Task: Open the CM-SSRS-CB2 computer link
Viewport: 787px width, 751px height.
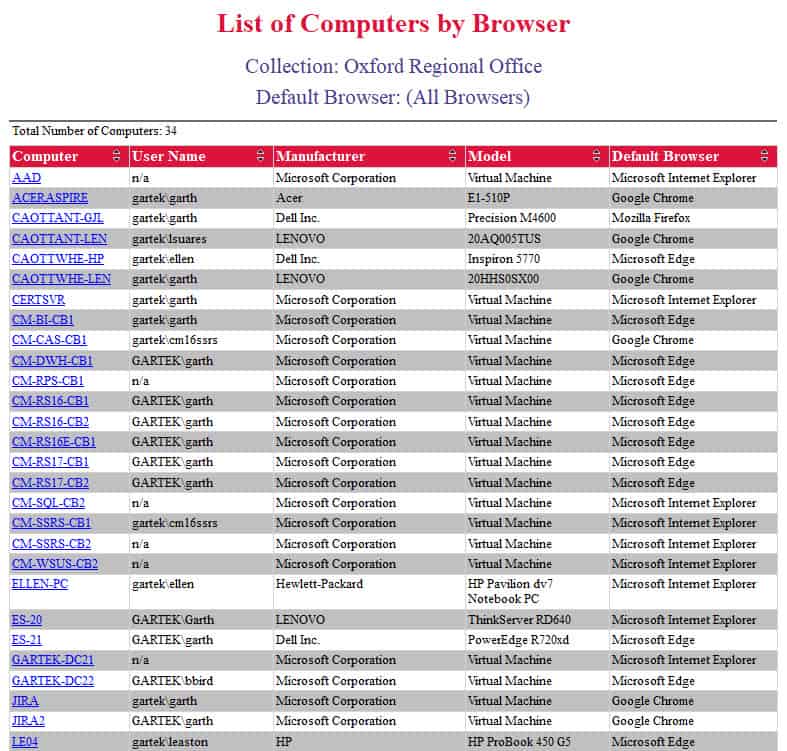Action: tap(51, 544)
